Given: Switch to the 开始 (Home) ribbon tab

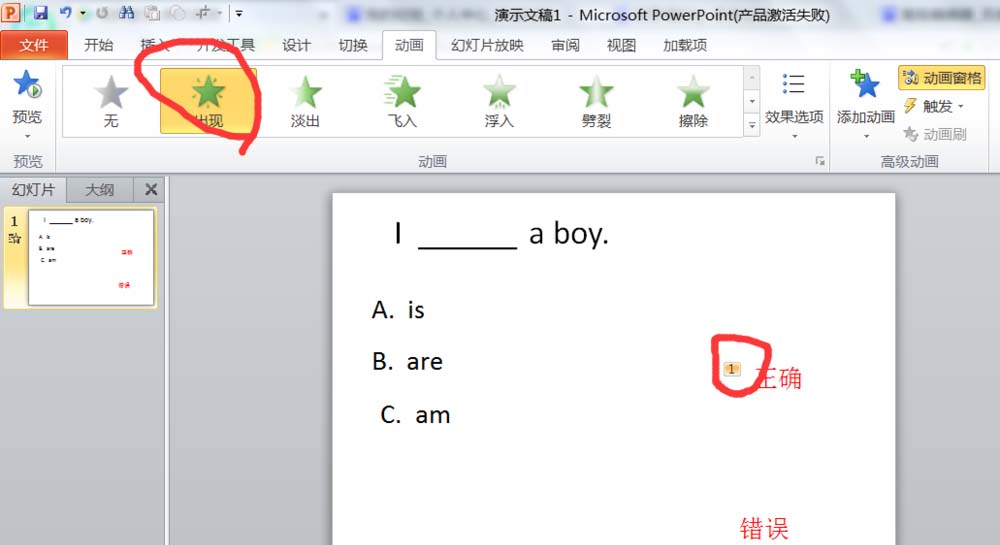Looking at the screenshot, I should point(99,45).
